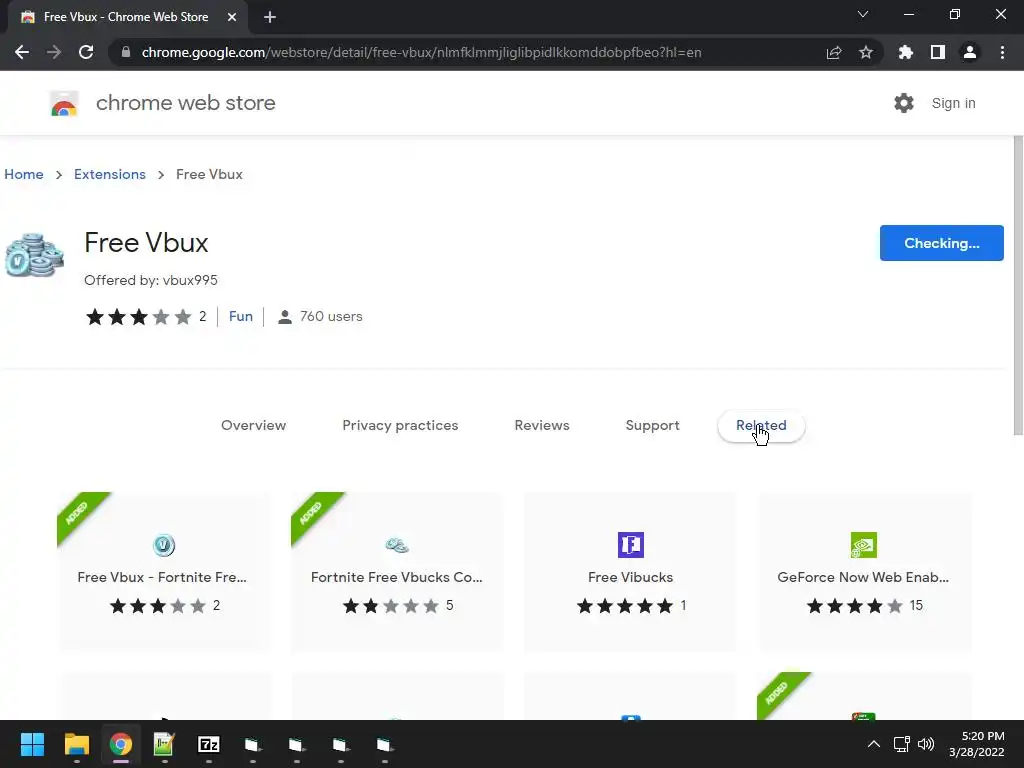Open a new tab with the plus button
The image size is (1024, 768).
click(x=270, y=17)
